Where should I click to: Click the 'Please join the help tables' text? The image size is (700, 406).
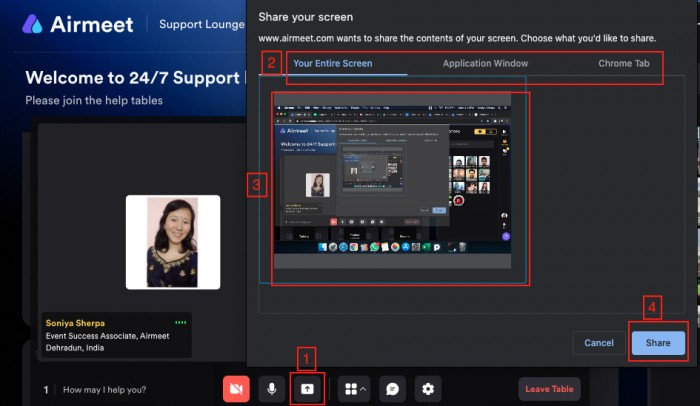[x=94, y=100]
